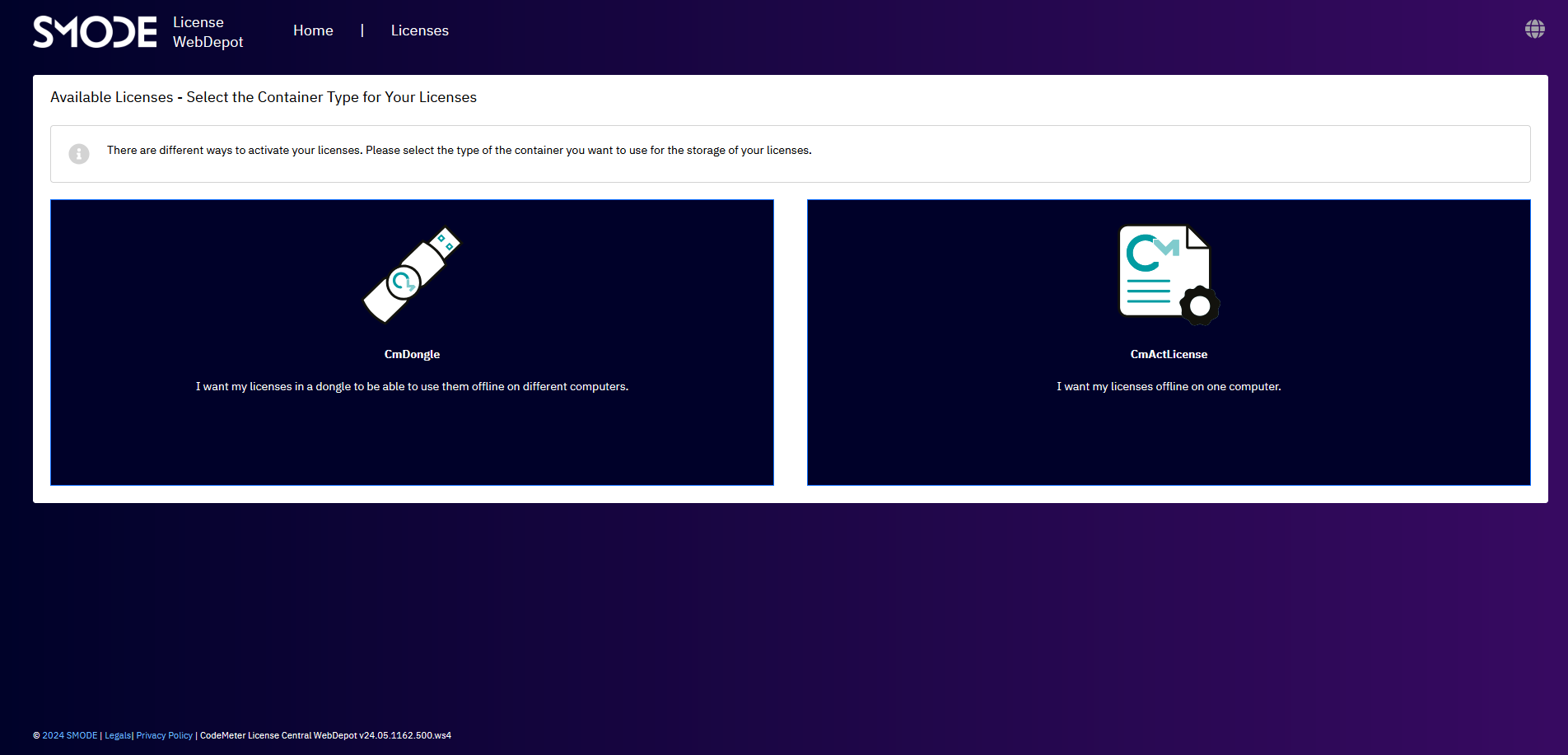Viewport: 1568px width, 755px height.
Task: Click the SMODE logo
Action: pos(95,32)
